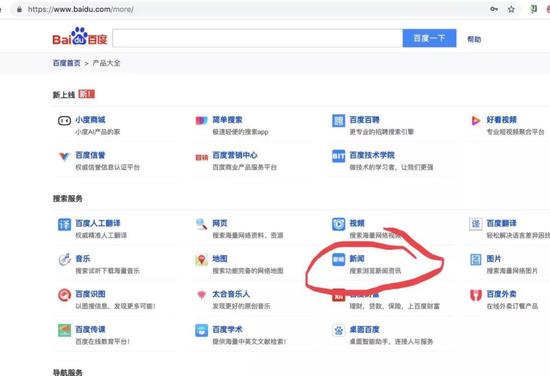Open the 百度识图 icon

click(64, 295)
